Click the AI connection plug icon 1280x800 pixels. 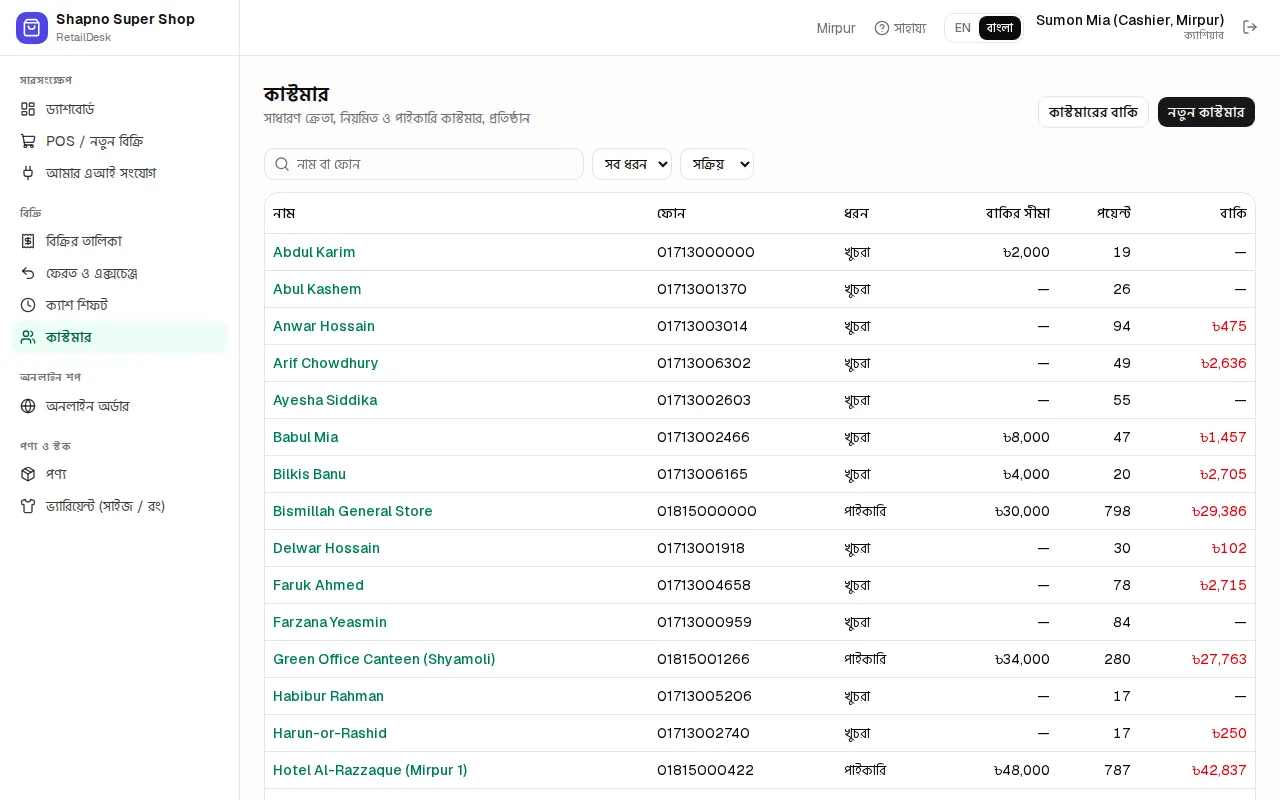pos(28,173)
